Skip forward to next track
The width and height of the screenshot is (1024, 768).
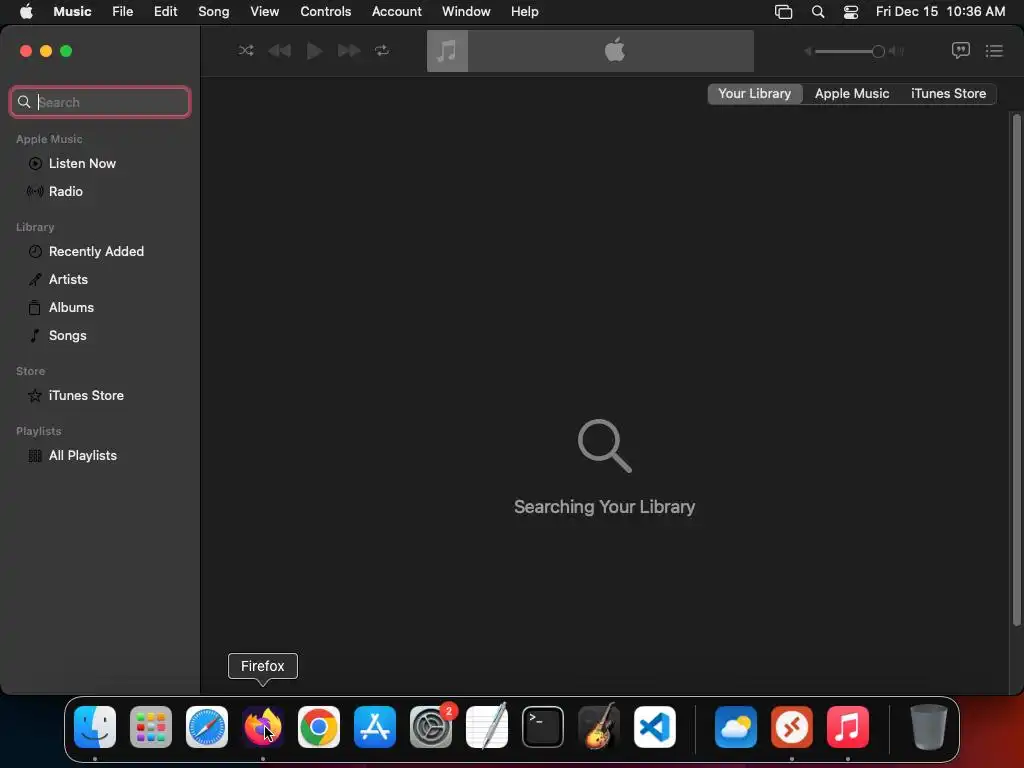click(x=349, y=50)
